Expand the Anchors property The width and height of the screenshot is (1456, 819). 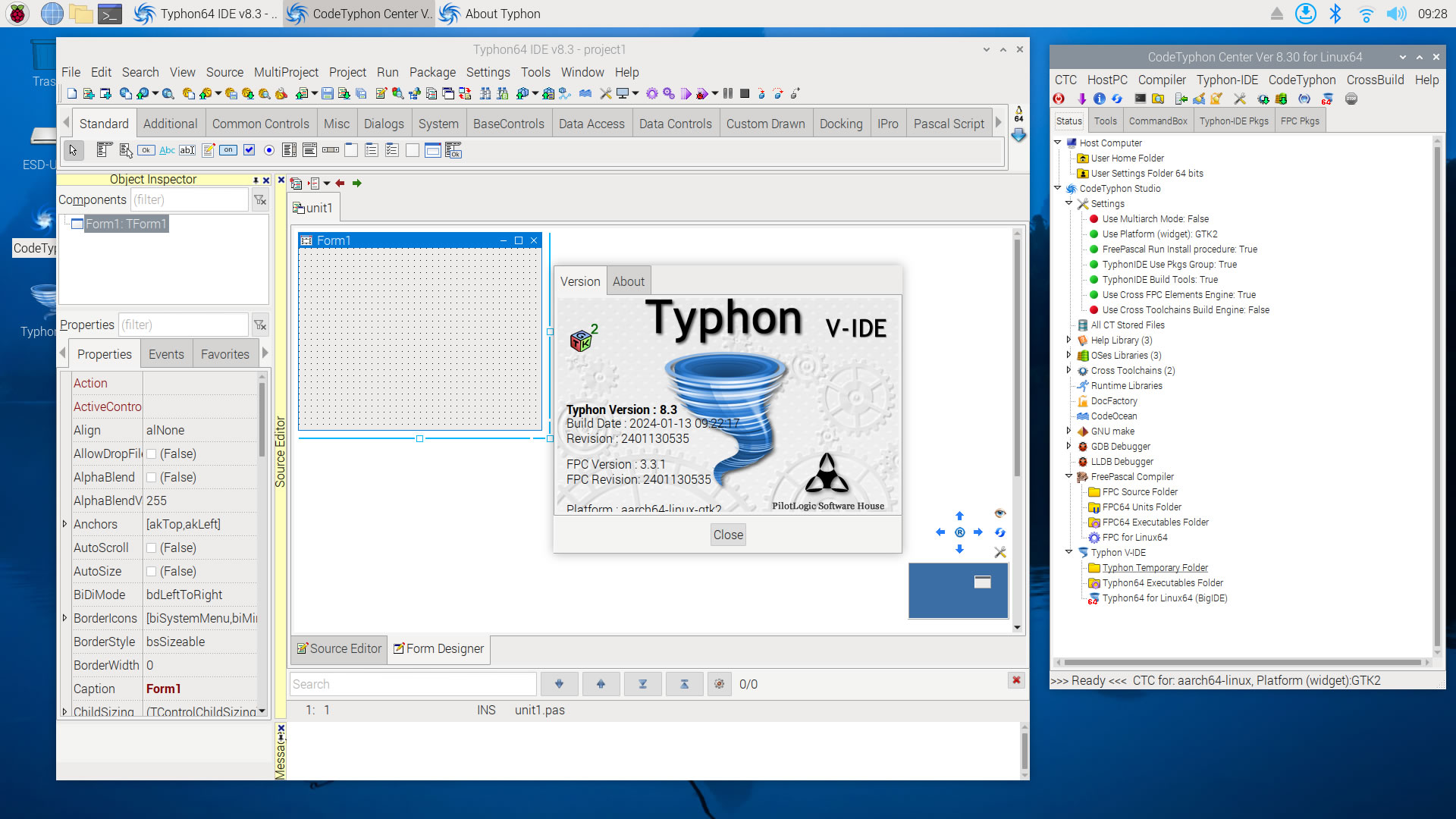coord(64,524)
